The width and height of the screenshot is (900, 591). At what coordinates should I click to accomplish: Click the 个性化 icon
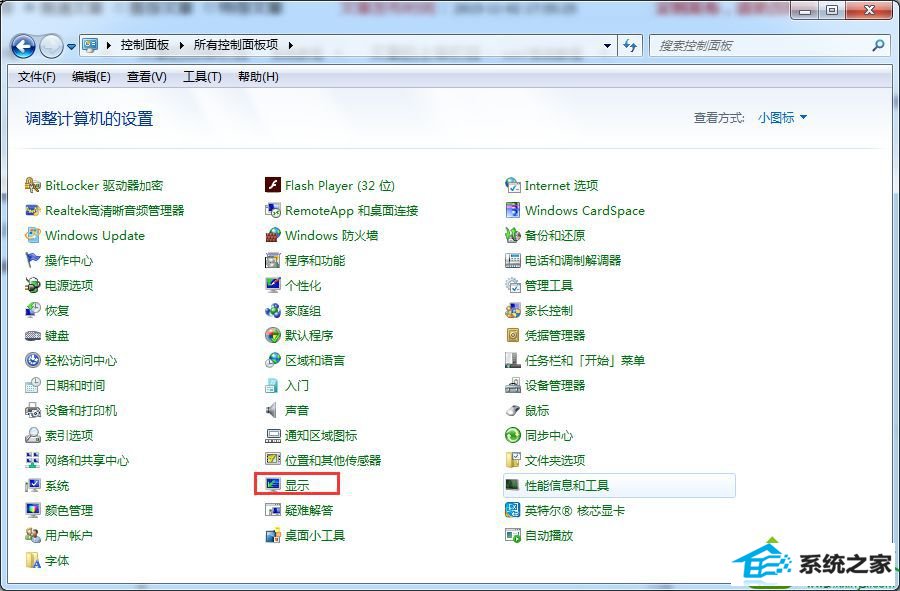pos(273,285)
